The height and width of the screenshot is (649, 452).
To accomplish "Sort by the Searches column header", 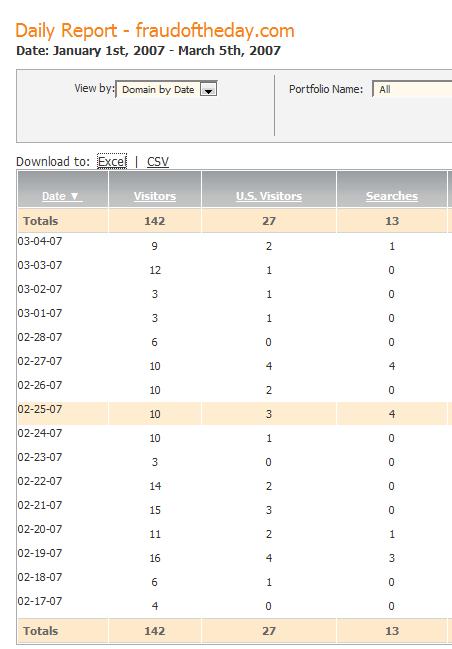I will (x=392, y=196).
